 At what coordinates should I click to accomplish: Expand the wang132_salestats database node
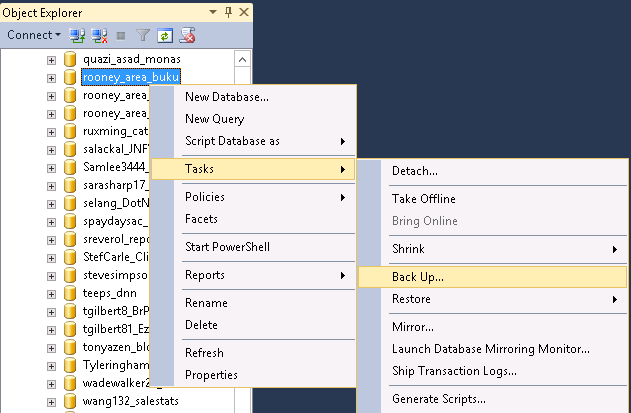(x=52, y=402)
